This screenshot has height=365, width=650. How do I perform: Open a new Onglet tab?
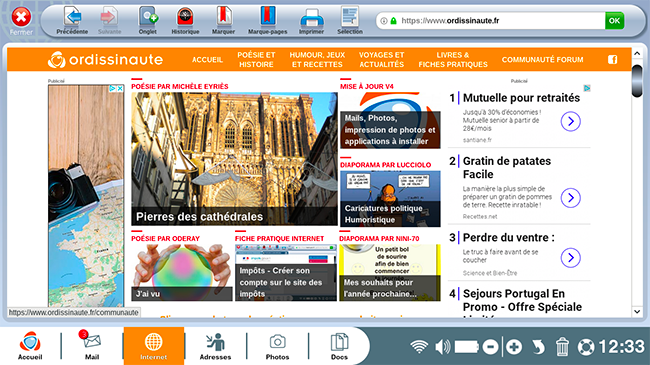(x=148, y=21)
